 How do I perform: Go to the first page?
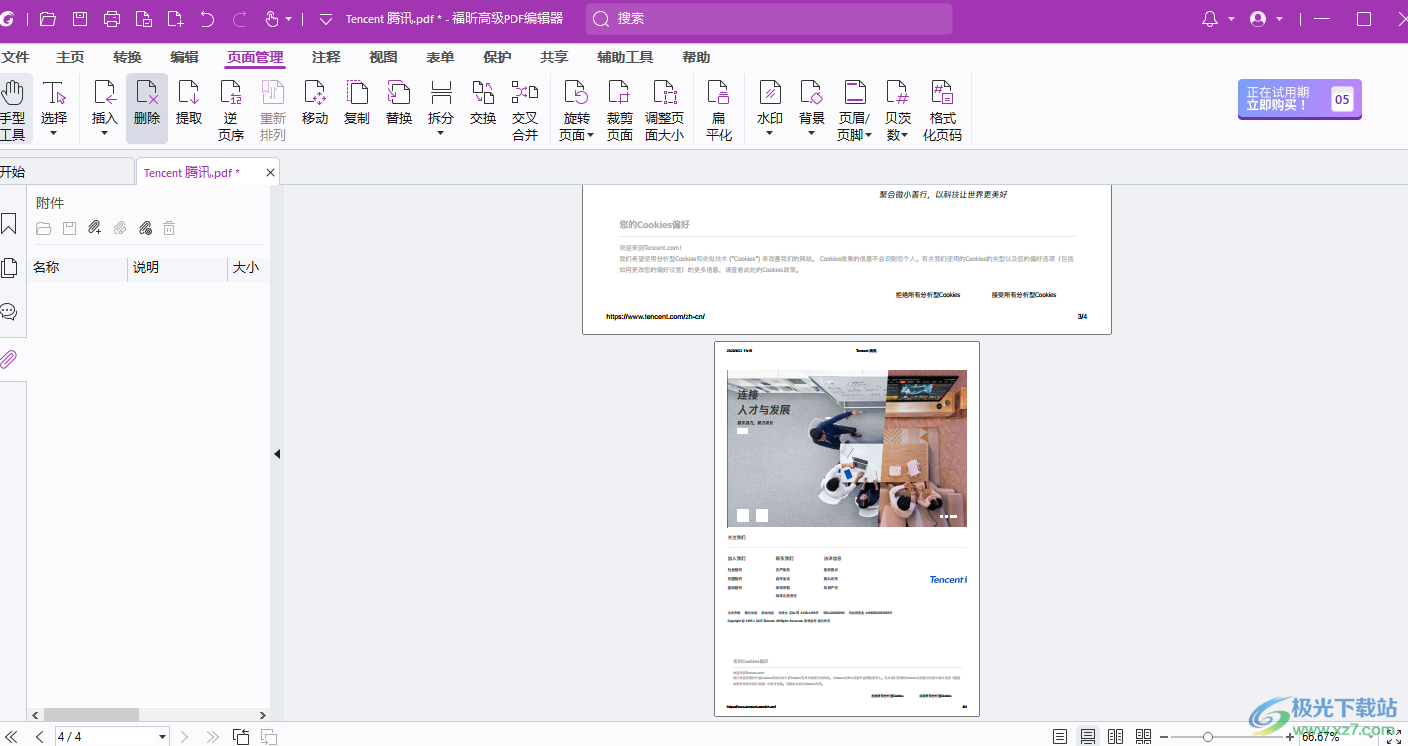[12, 737]
